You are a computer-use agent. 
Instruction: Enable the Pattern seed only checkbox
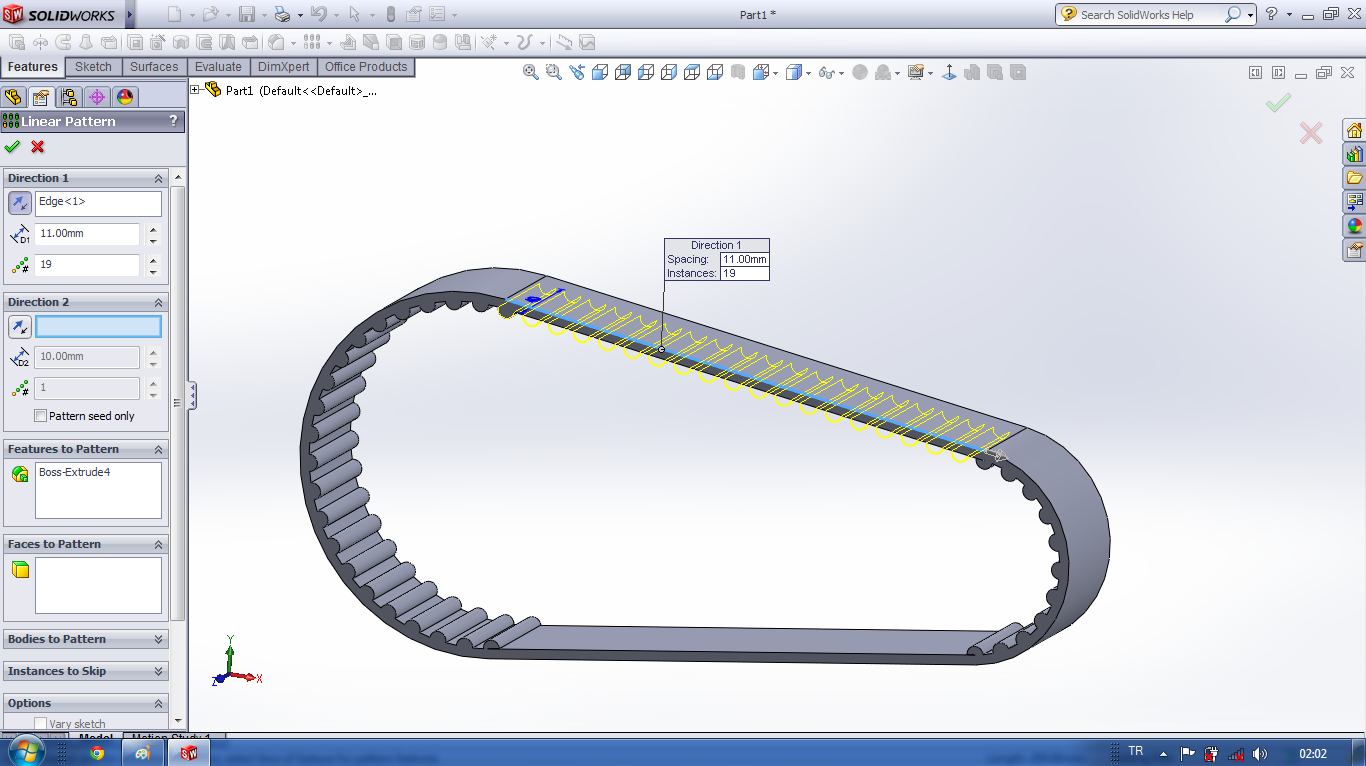41,416
